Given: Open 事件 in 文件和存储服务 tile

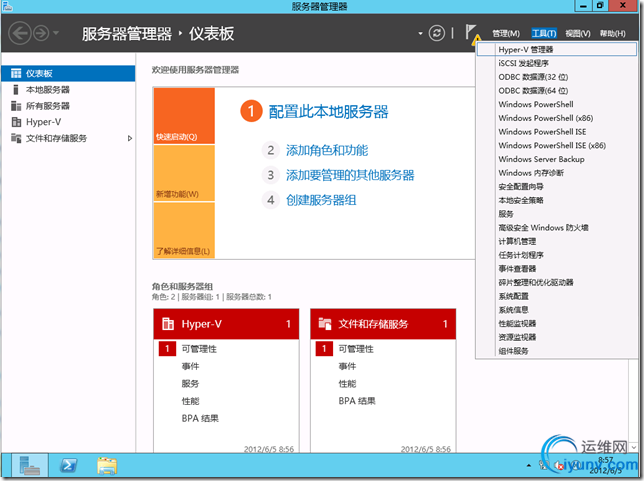Looking at the screenshot, I should pos(347,366).
